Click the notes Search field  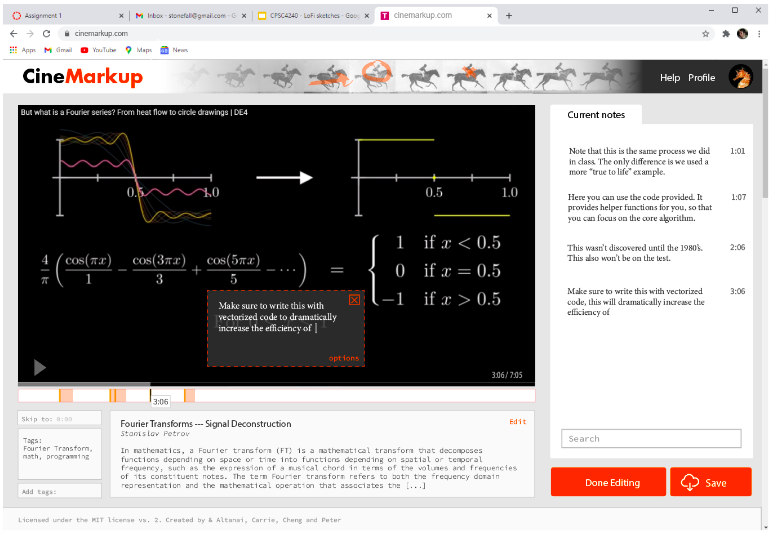tap(651, 438)
